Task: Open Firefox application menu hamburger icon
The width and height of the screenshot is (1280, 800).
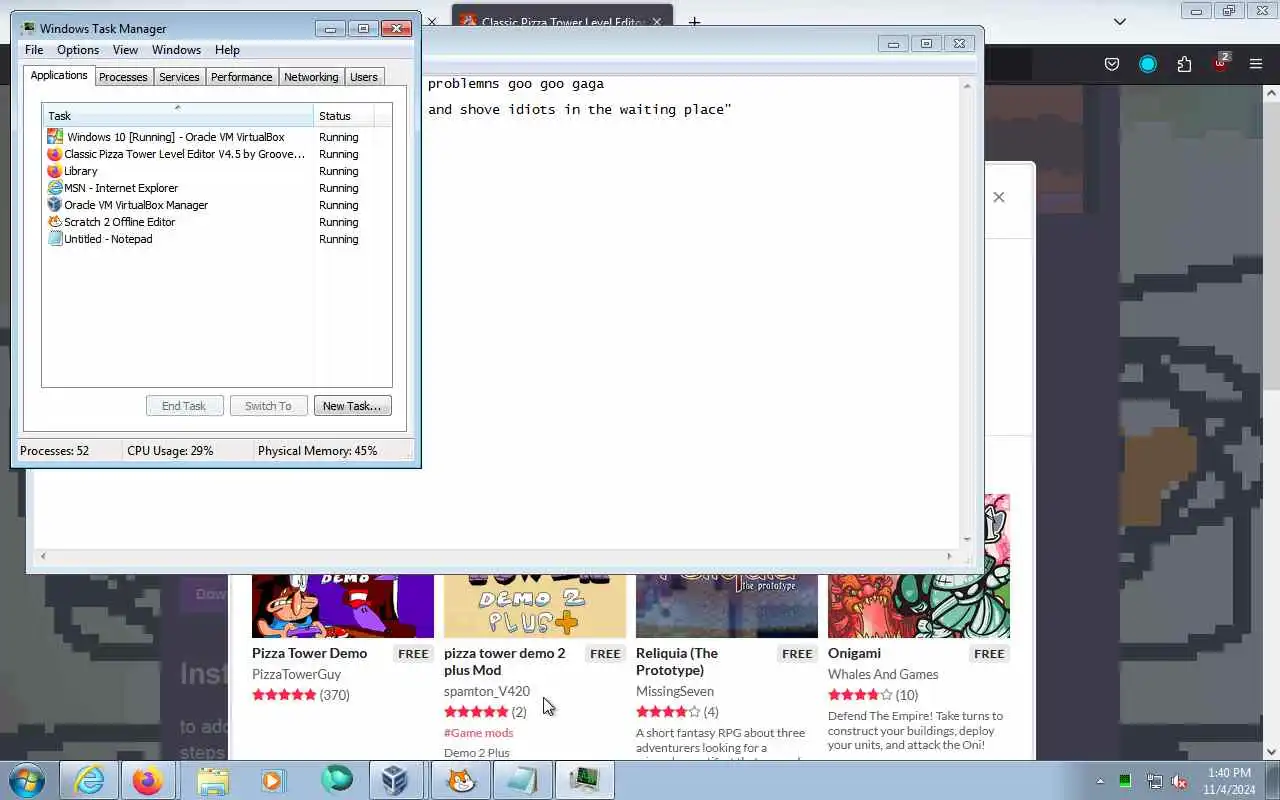Action: point(1256,64)
